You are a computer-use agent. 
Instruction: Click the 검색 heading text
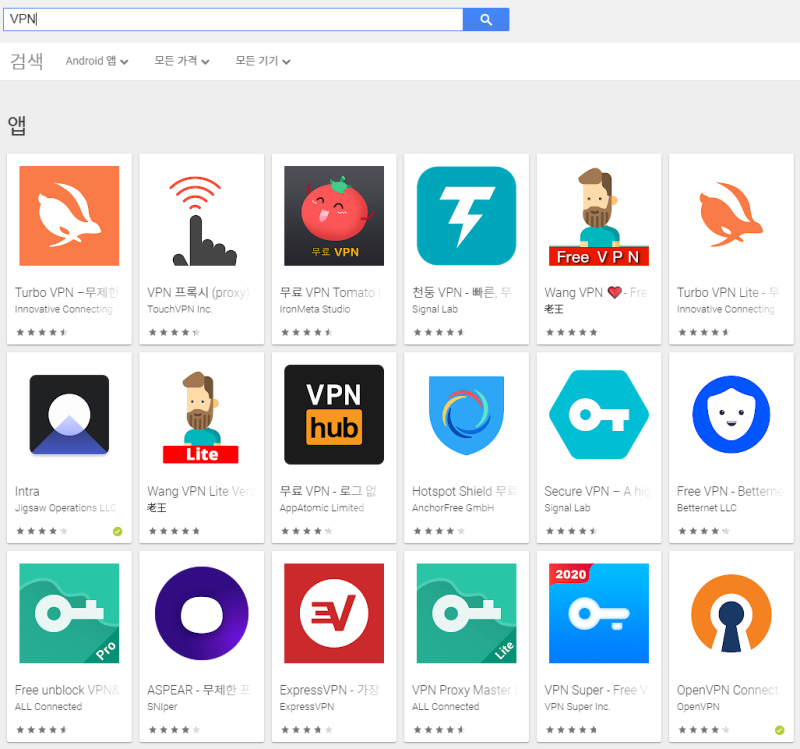(x=27, y=61)
